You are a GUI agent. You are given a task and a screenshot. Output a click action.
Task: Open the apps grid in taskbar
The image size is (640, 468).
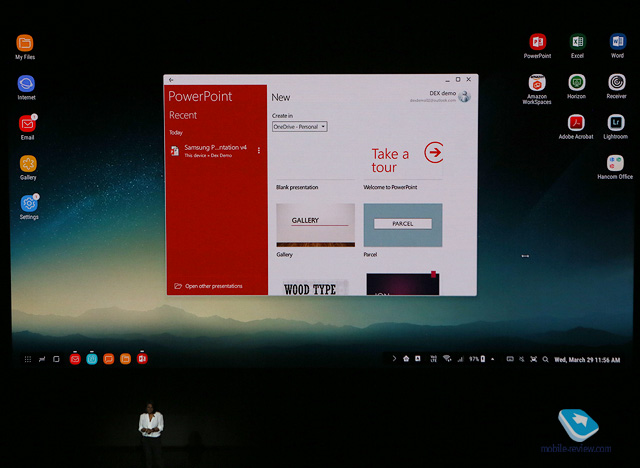pos(28,359)
